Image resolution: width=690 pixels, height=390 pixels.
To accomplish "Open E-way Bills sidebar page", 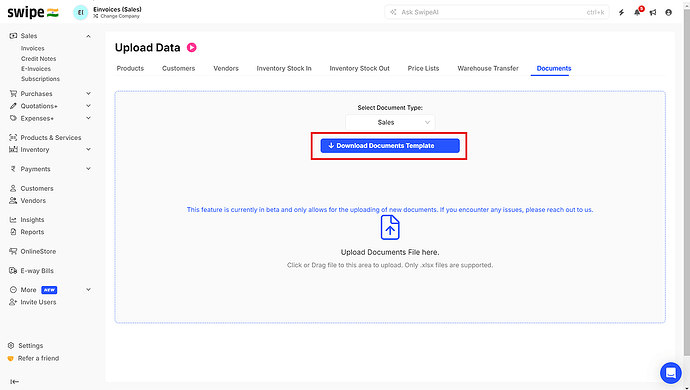I will tap(37, 271).
